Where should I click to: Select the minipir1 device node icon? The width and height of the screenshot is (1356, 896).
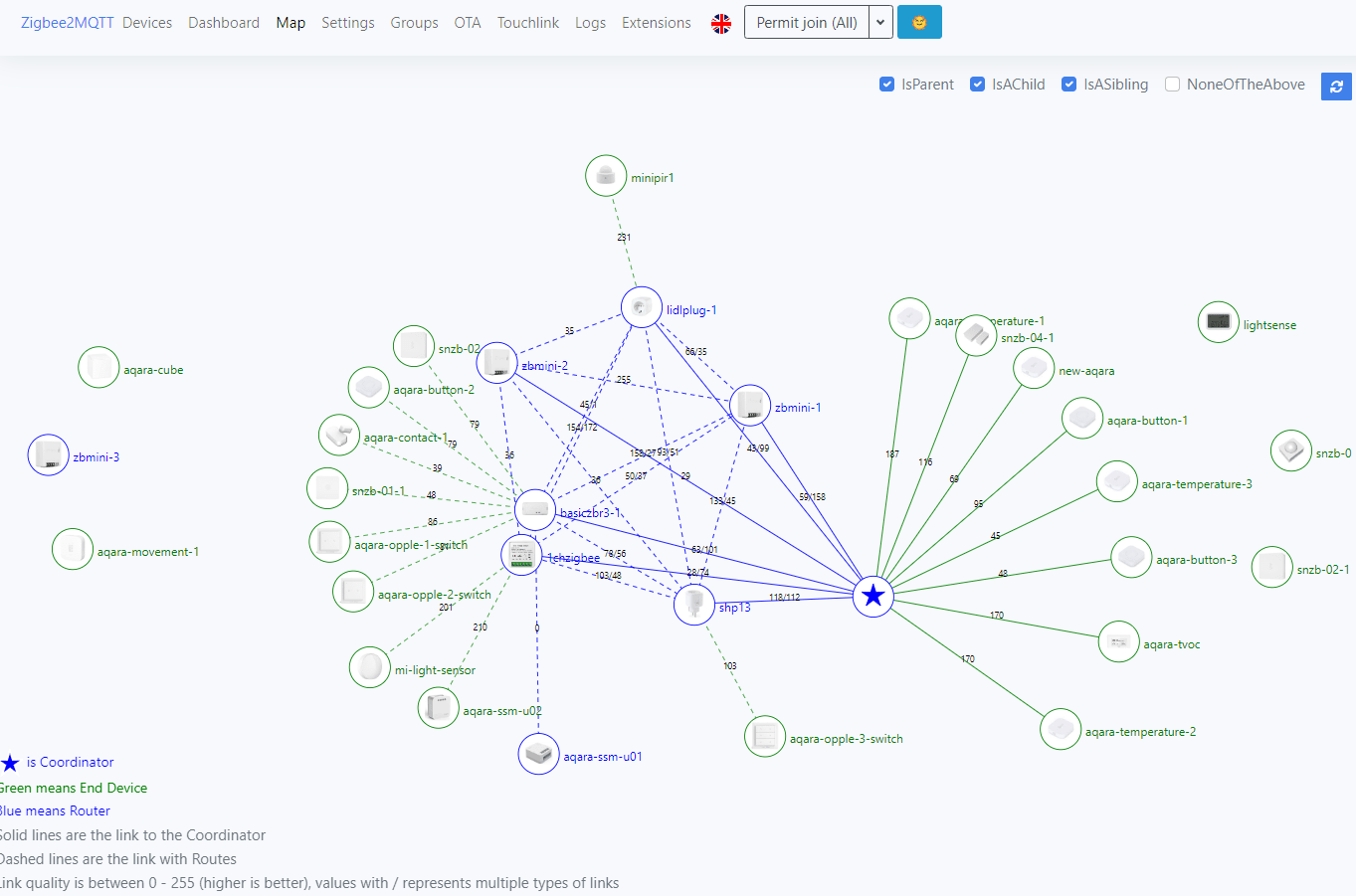coord(606,176)
